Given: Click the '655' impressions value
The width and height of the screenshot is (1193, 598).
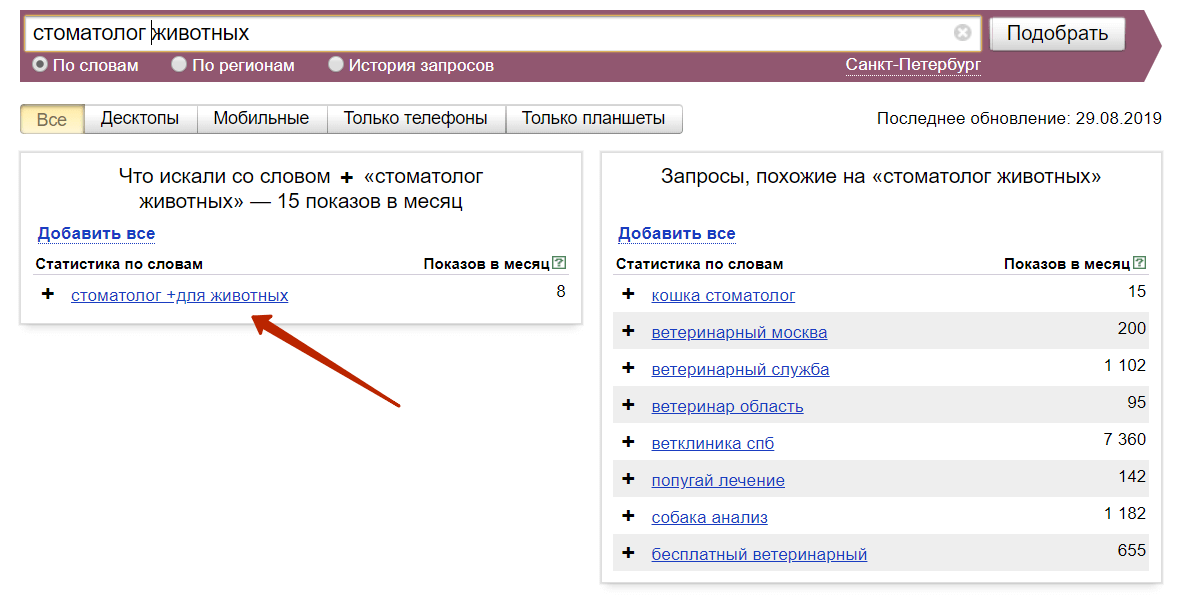Looking at the screenshot, I should point(1131,551).
